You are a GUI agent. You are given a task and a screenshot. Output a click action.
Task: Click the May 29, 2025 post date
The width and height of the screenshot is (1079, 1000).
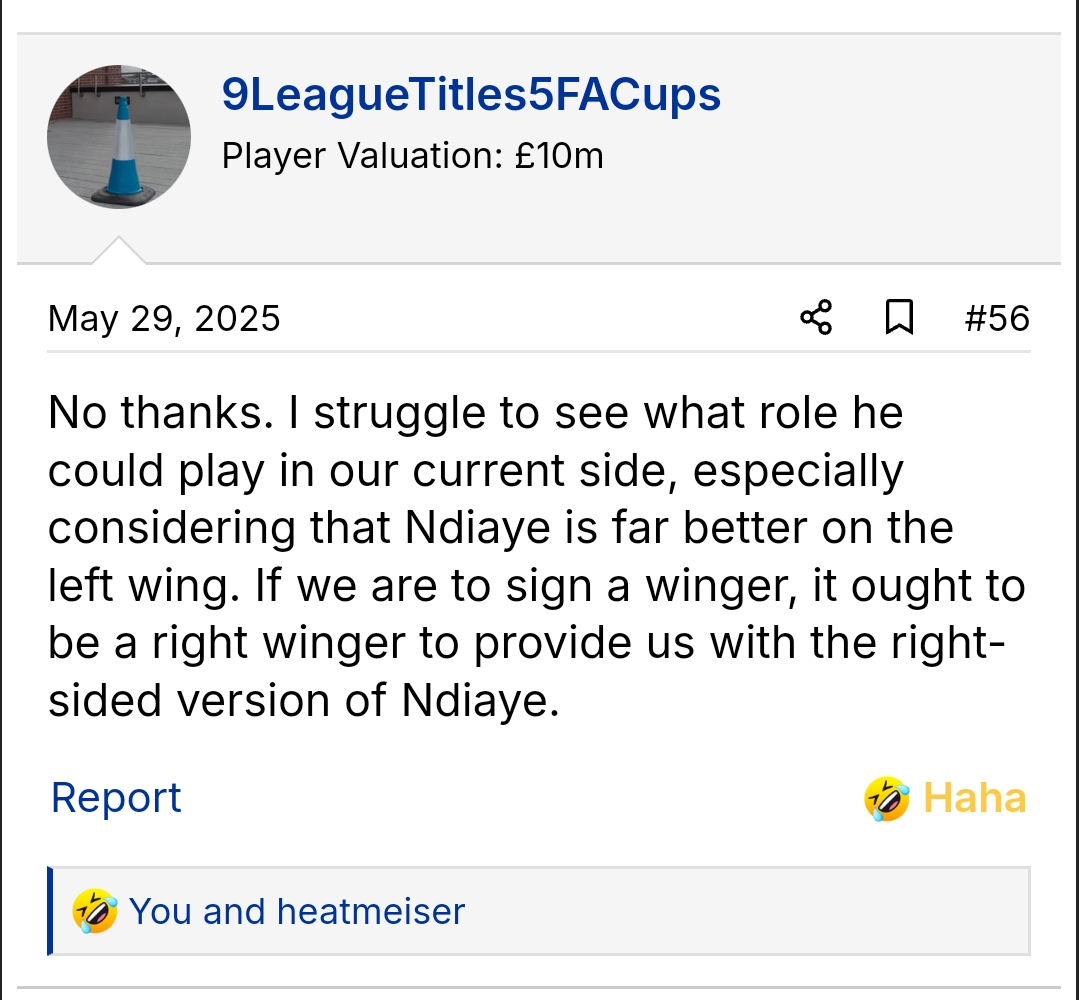pyautogui.click(x=164, y=319)
